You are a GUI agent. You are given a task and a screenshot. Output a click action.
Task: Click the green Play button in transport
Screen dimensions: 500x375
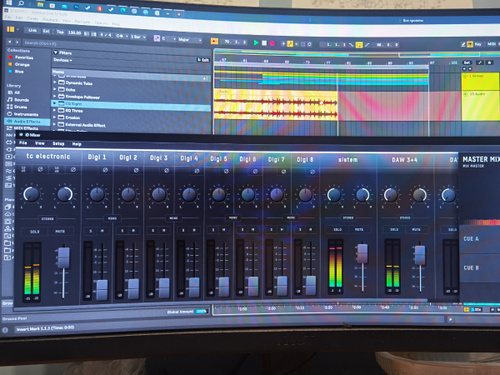tap(256, 43)
